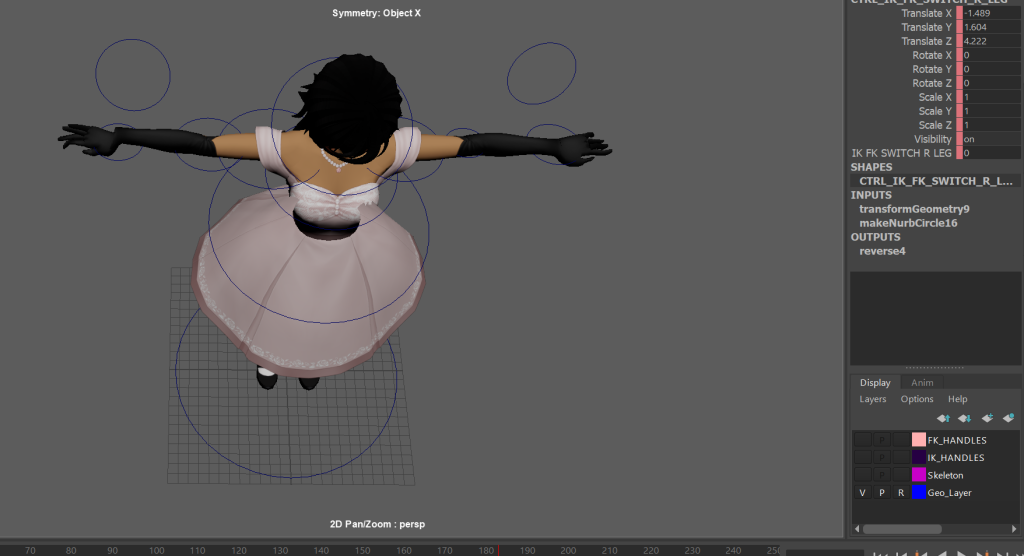Switch to the Display tab
Screen dimensions: 1024x556
875,383
